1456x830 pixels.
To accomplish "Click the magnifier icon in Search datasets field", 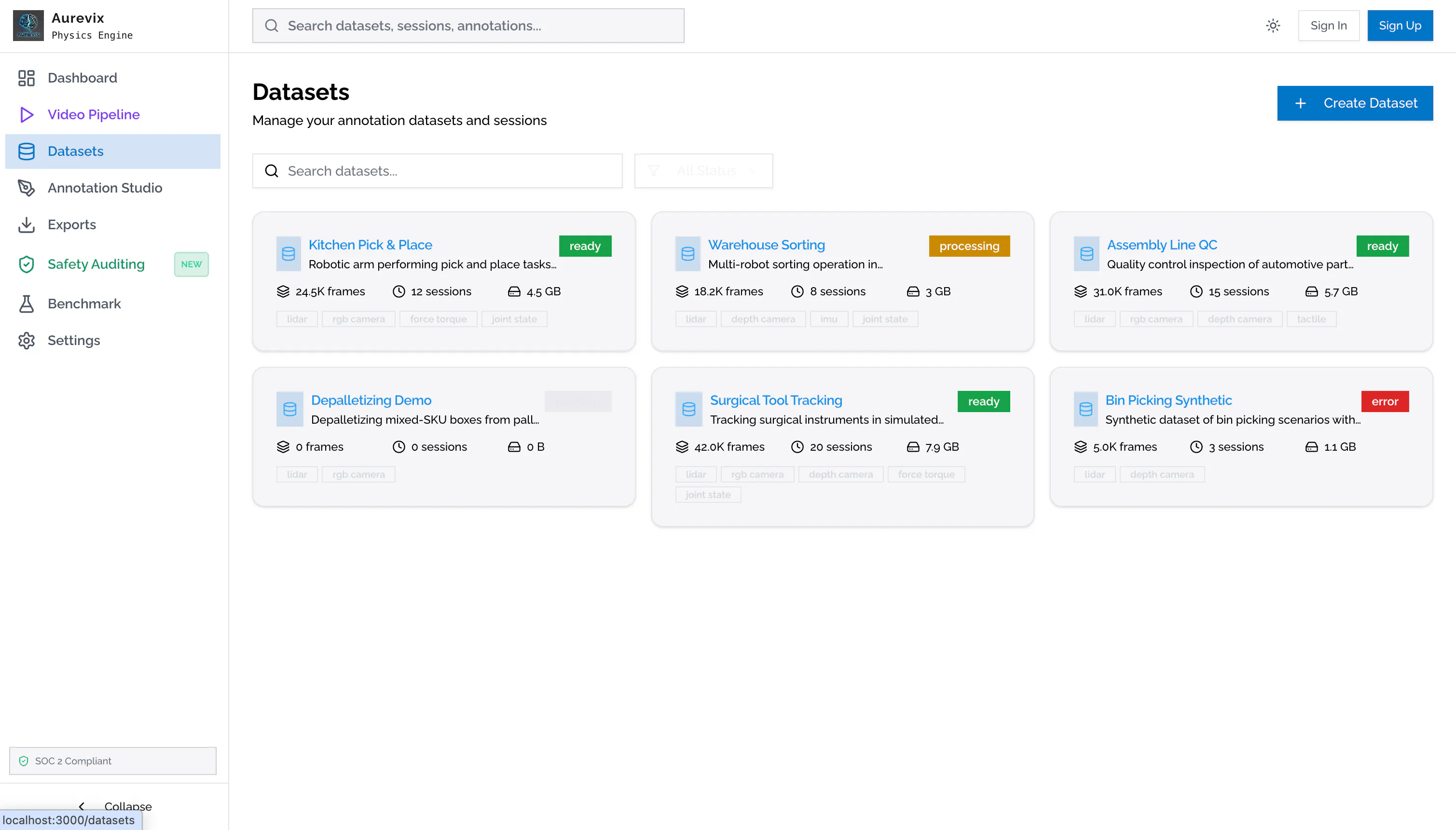I will click(x=272, y=171).
